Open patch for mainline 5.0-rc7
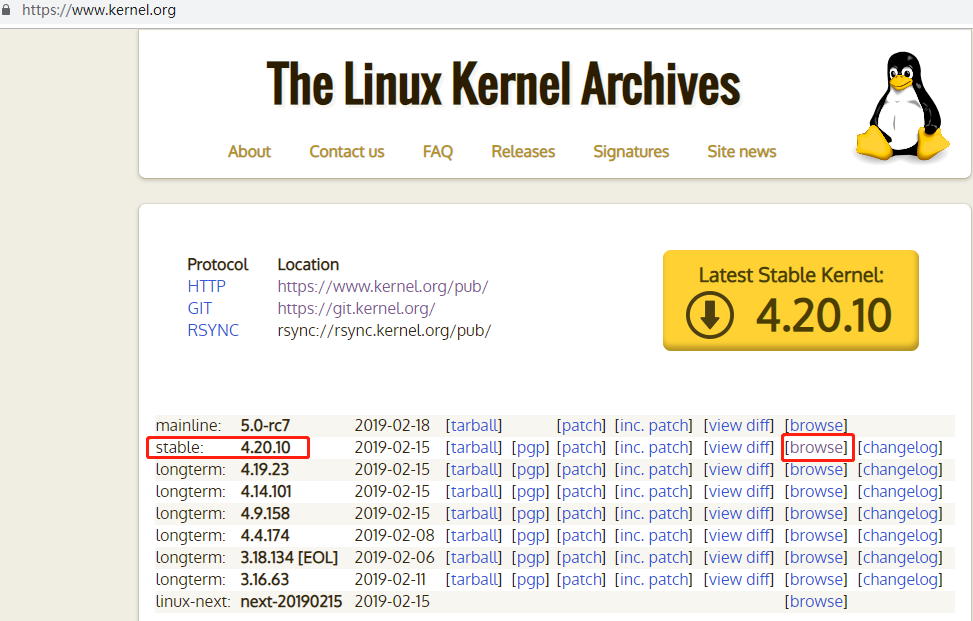Image resolution: width=973 pixels, height=621 pixels. click(x=581, y=426)
